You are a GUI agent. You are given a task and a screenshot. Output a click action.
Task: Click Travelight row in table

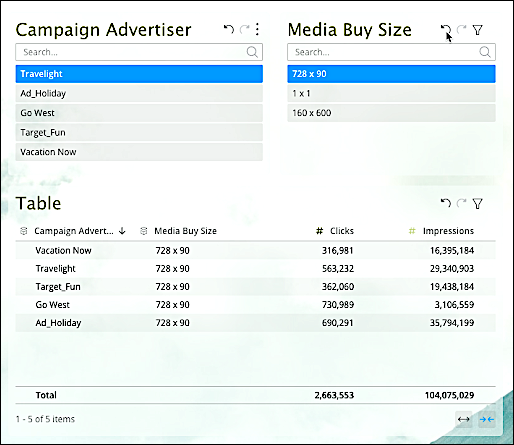pos(255,268)
